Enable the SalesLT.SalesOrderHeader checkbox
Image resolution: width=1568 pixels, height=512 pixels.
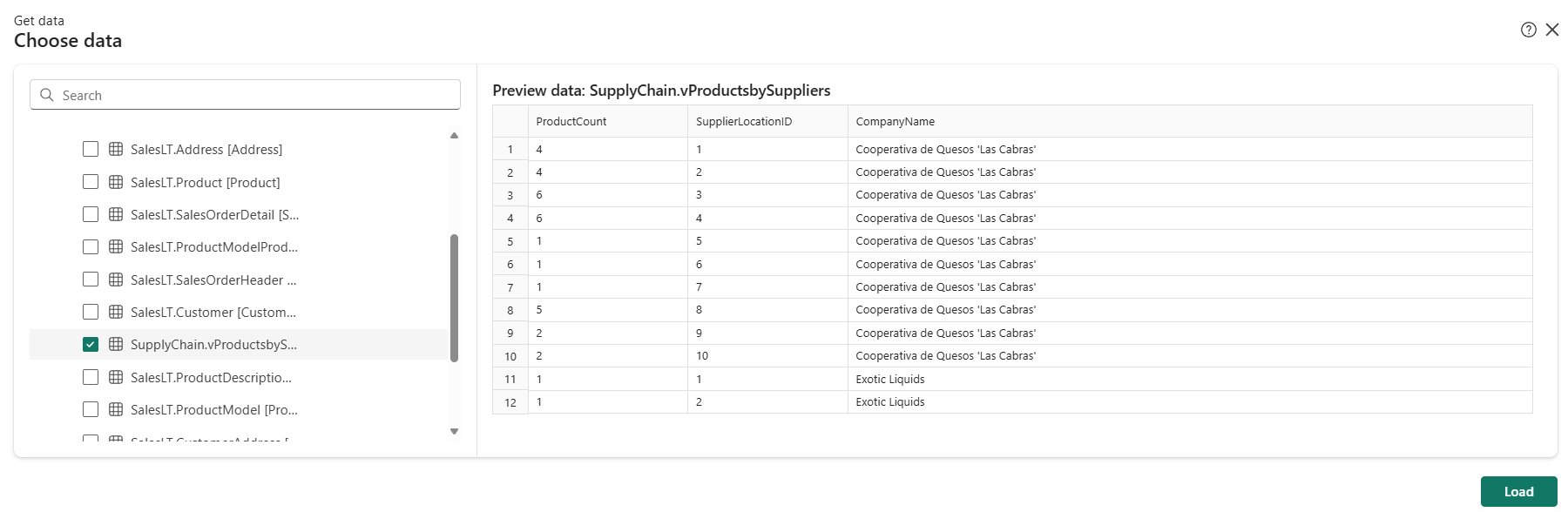(91, 280)
